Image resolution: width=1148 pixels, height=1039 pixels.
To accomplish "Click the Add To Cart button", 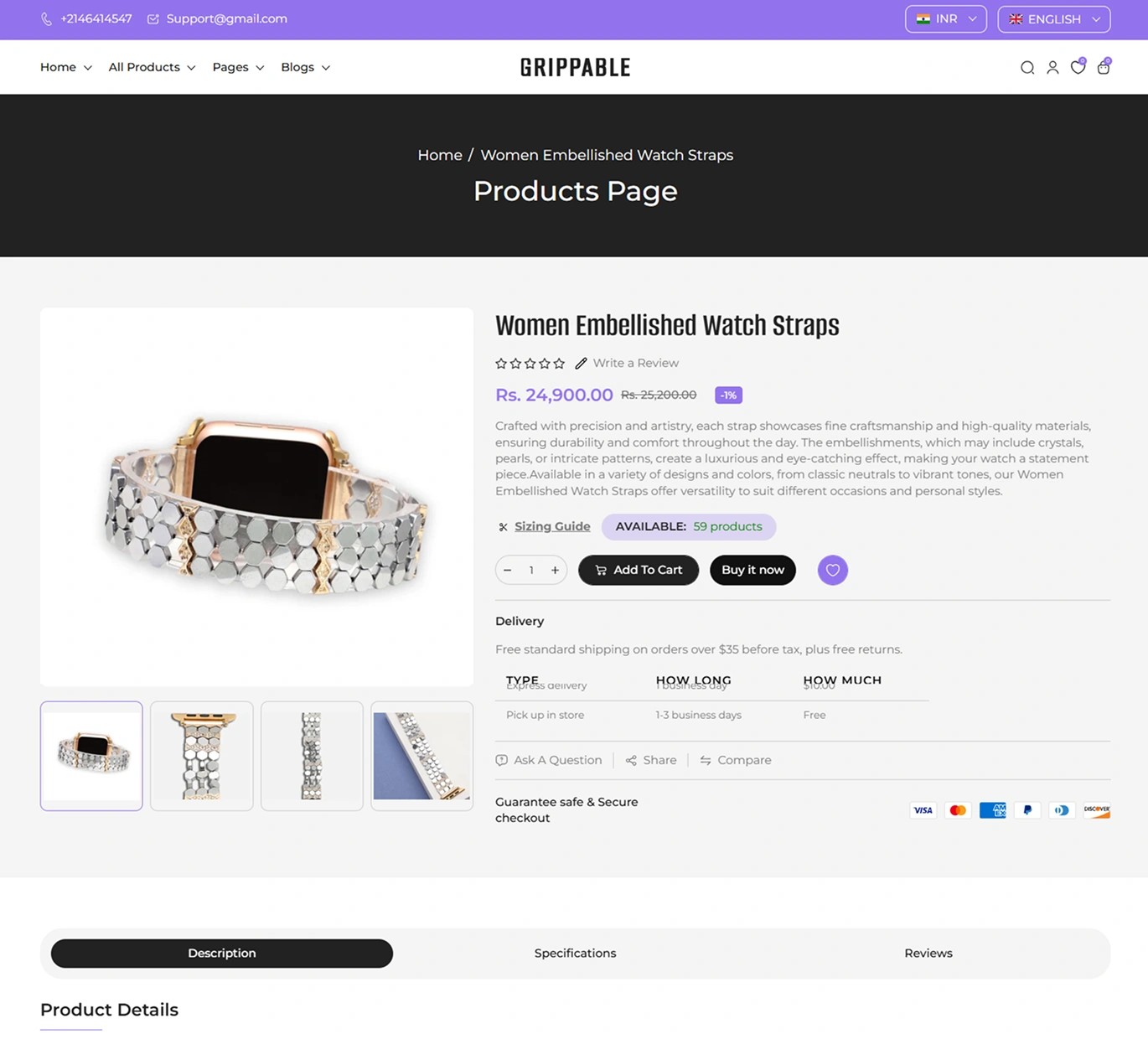I will pos(639,571).
